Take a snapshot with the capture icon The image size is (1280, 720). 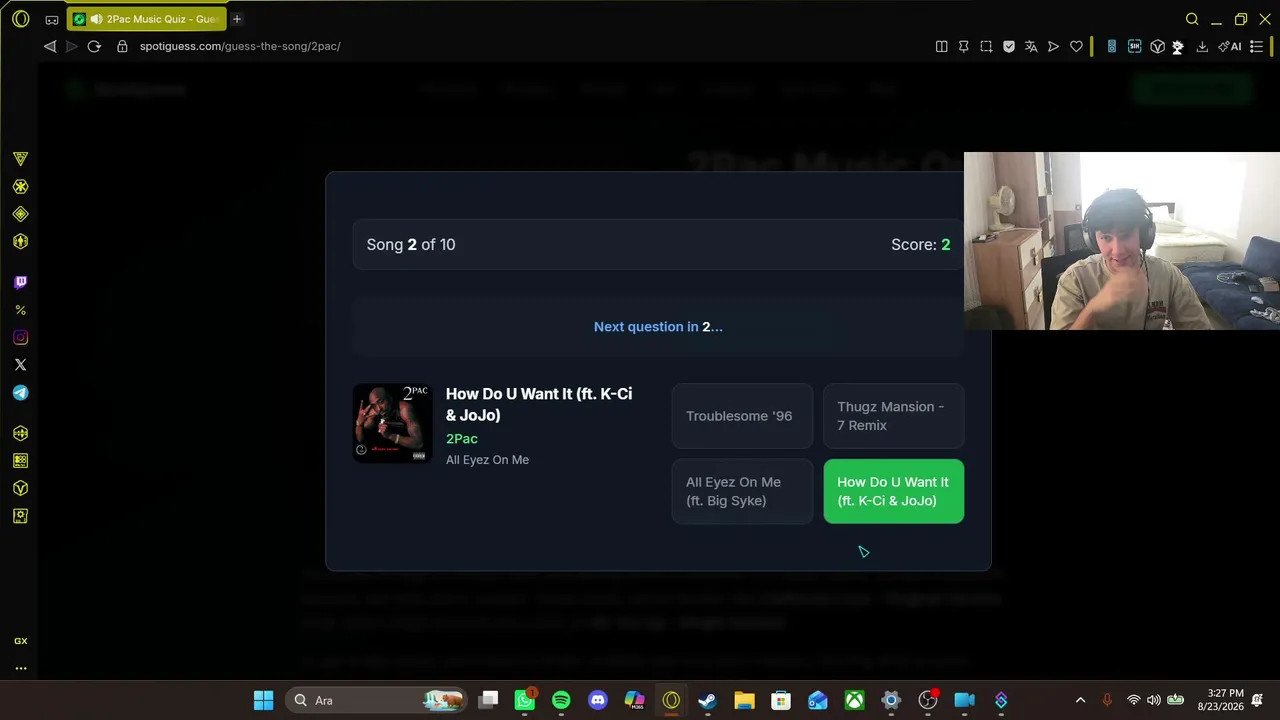pyautogui.click(x=986, y=46)
